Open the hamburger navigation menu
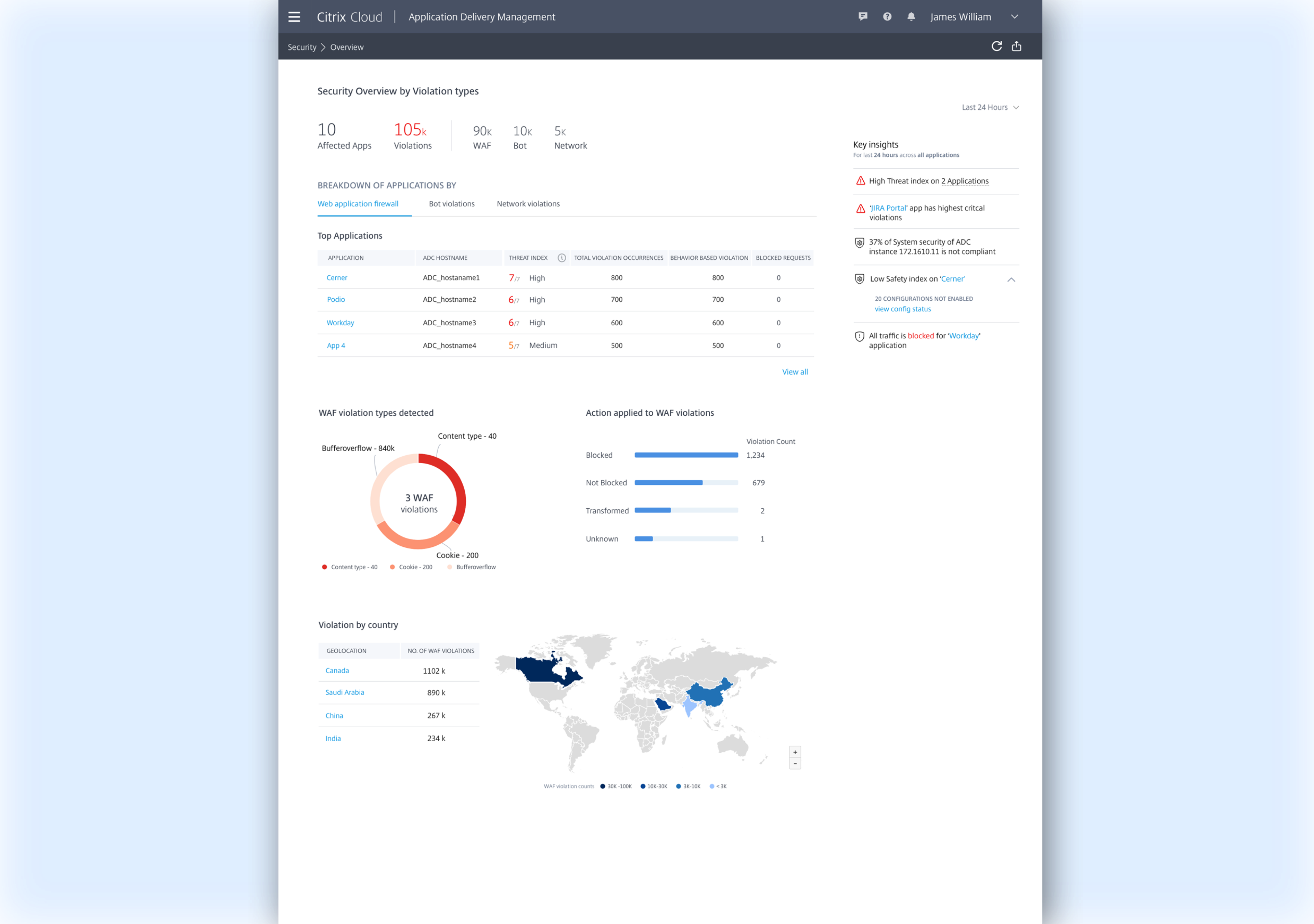Image resolution: width=1314 pixels, height=924 pixels. tap(294, 17)
